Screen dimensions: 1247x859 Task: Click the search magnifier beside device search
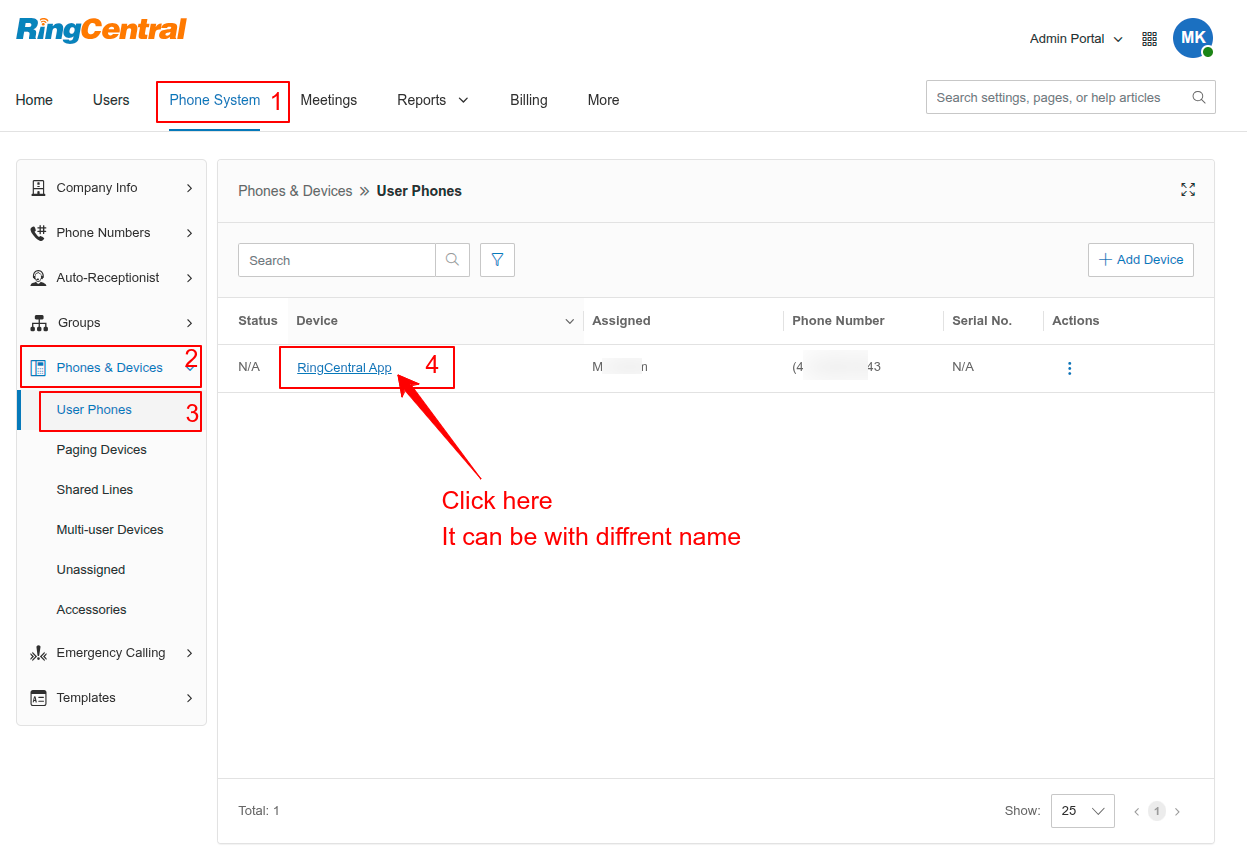(452, 260)
